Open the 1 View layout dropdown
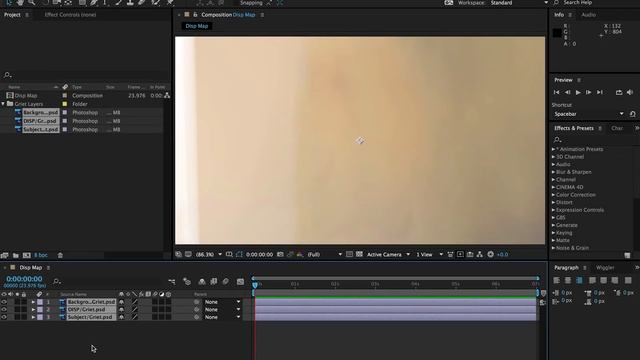The height and width of the screenshot is (360, 640). (429, 254)
